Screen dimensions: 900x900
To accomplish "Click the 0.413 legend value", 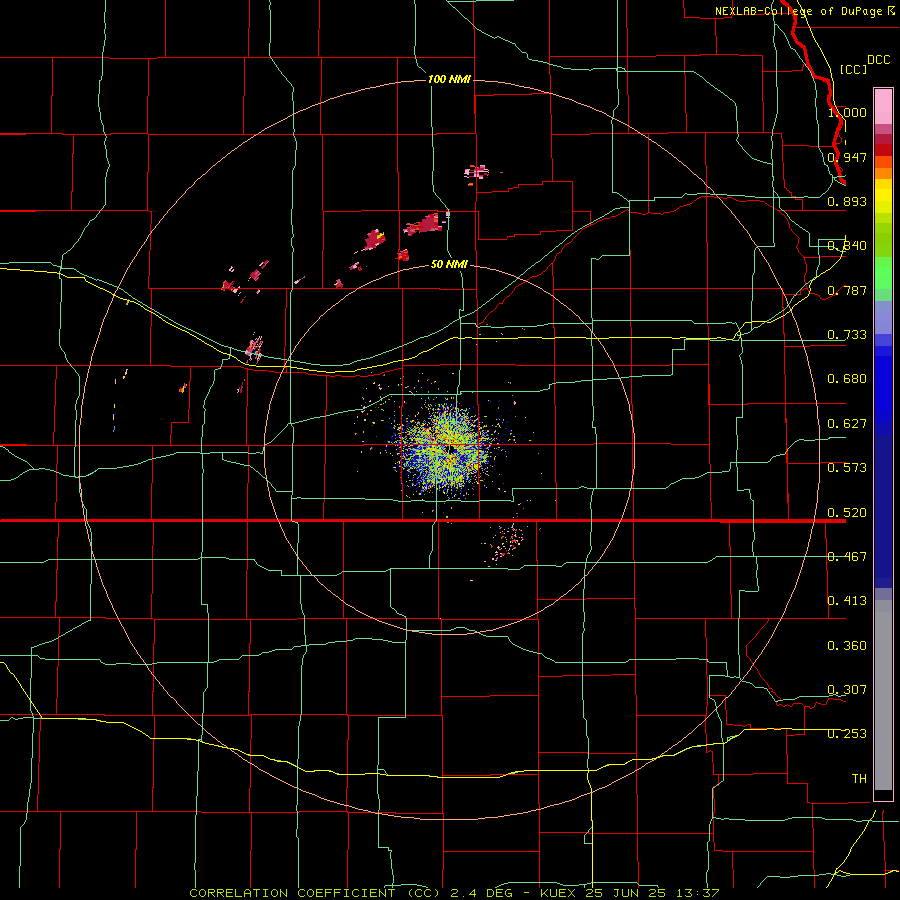I will tap(847, 601).
